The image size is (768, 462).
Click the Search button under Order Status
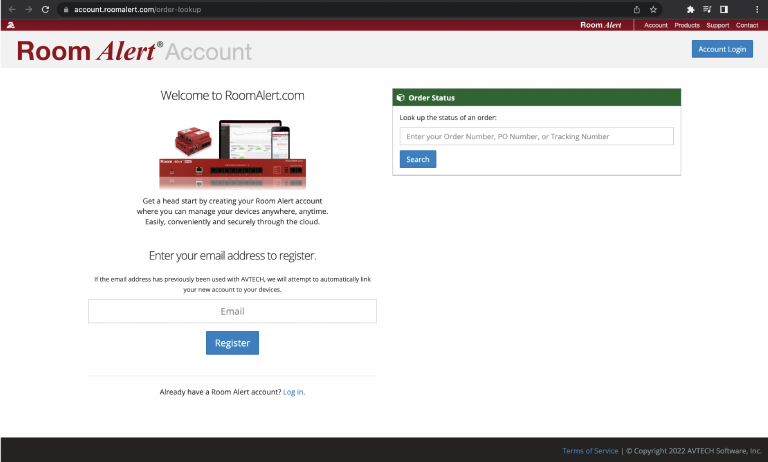[418, 159]
